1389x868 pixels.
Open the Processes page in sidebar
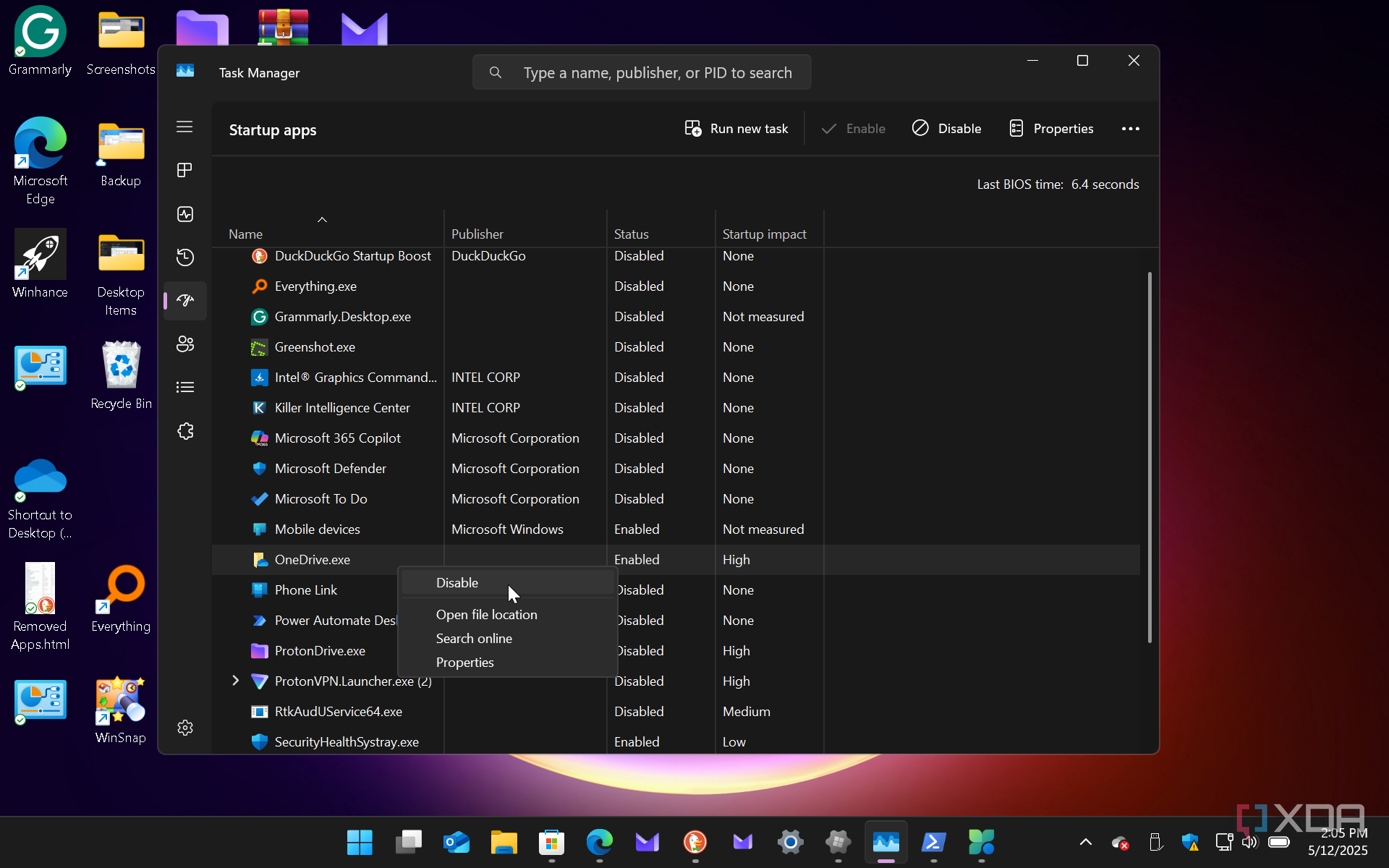184,170
